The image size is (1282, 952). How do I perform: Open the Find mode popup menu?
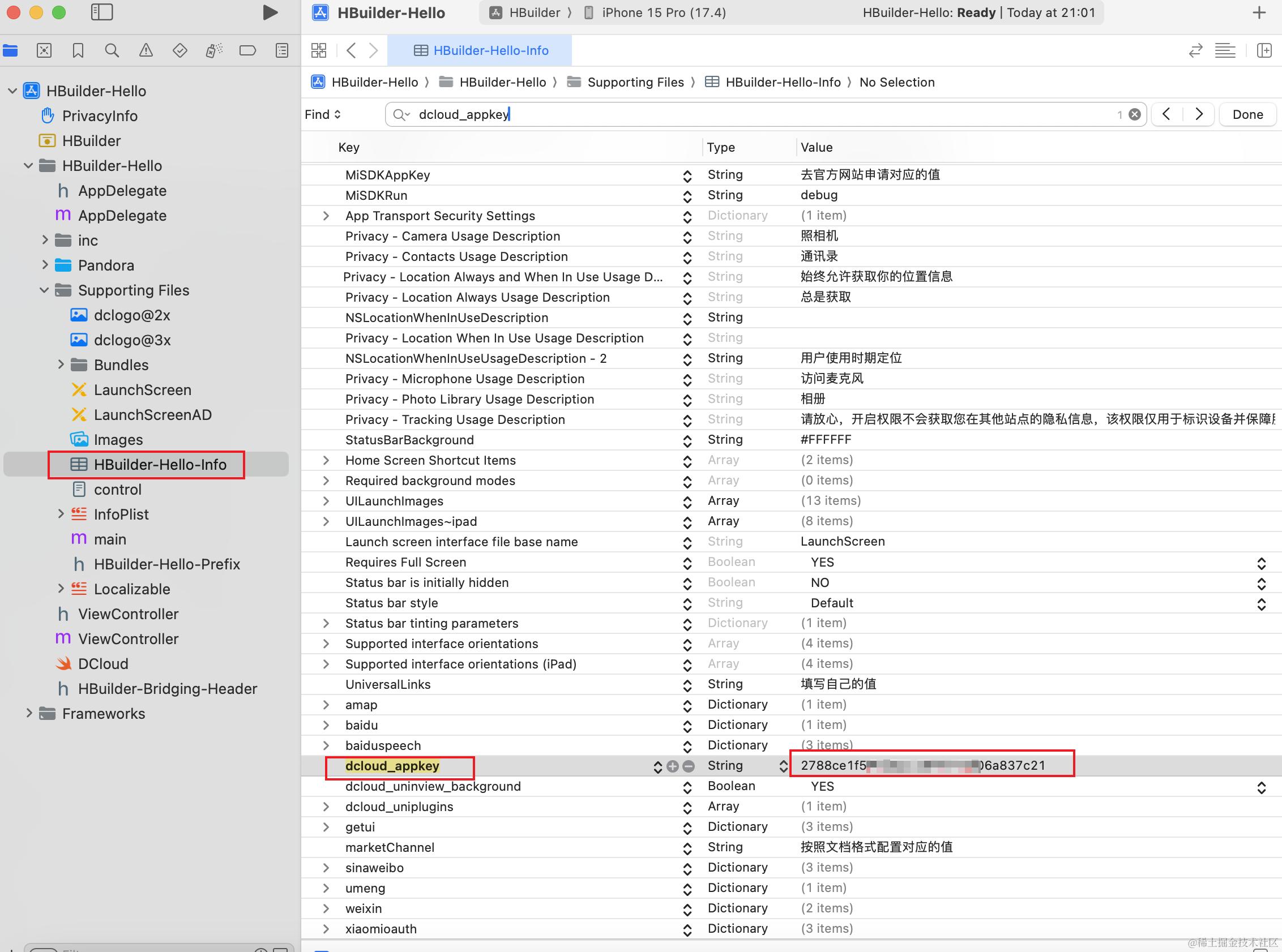coord(323,115)
